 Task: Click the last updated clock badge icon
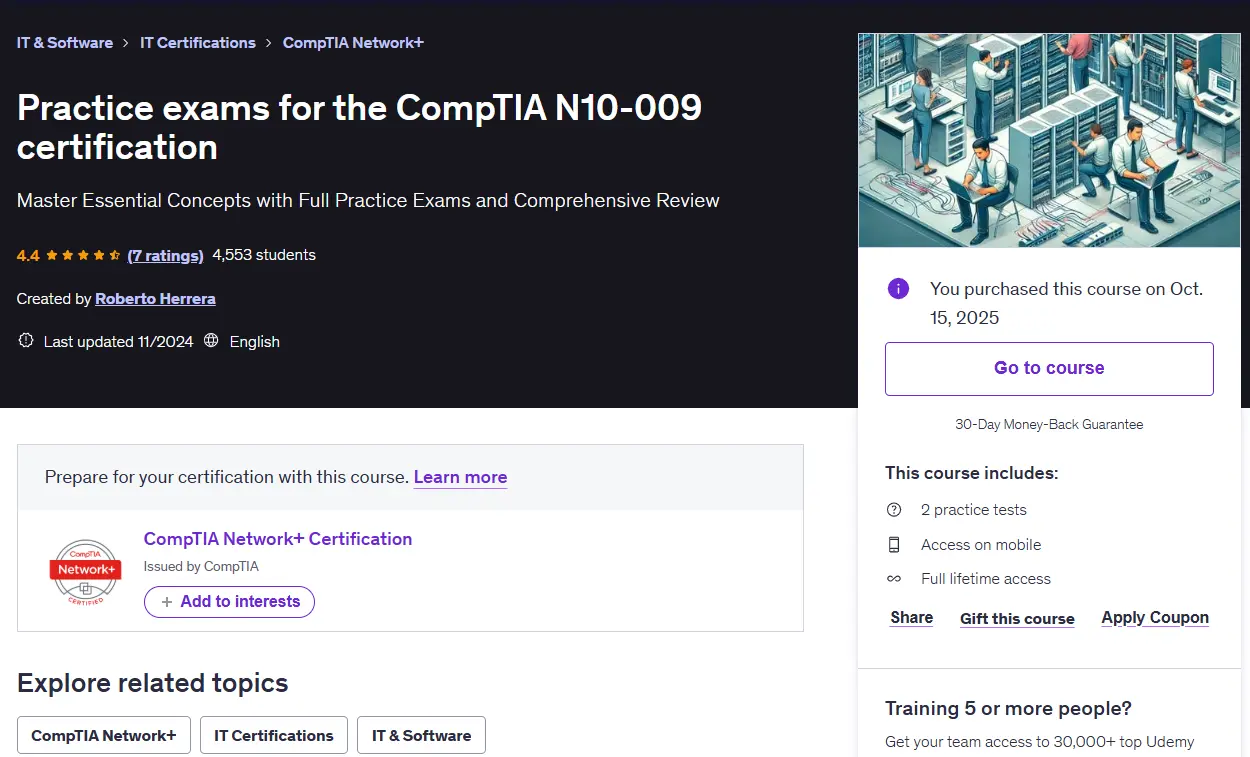(26, 341)
